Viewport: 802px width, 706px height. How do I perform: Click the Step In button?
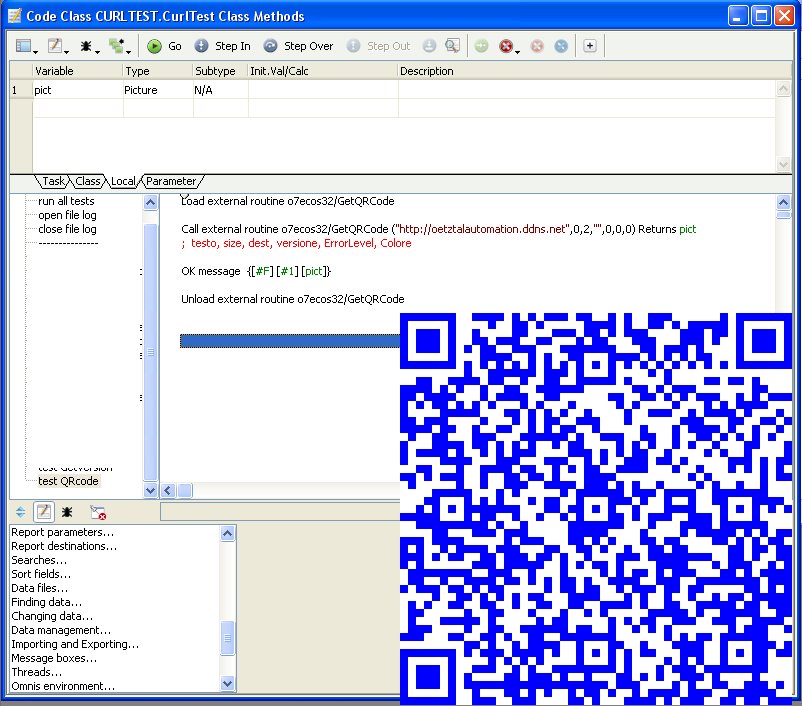(222, 46)
